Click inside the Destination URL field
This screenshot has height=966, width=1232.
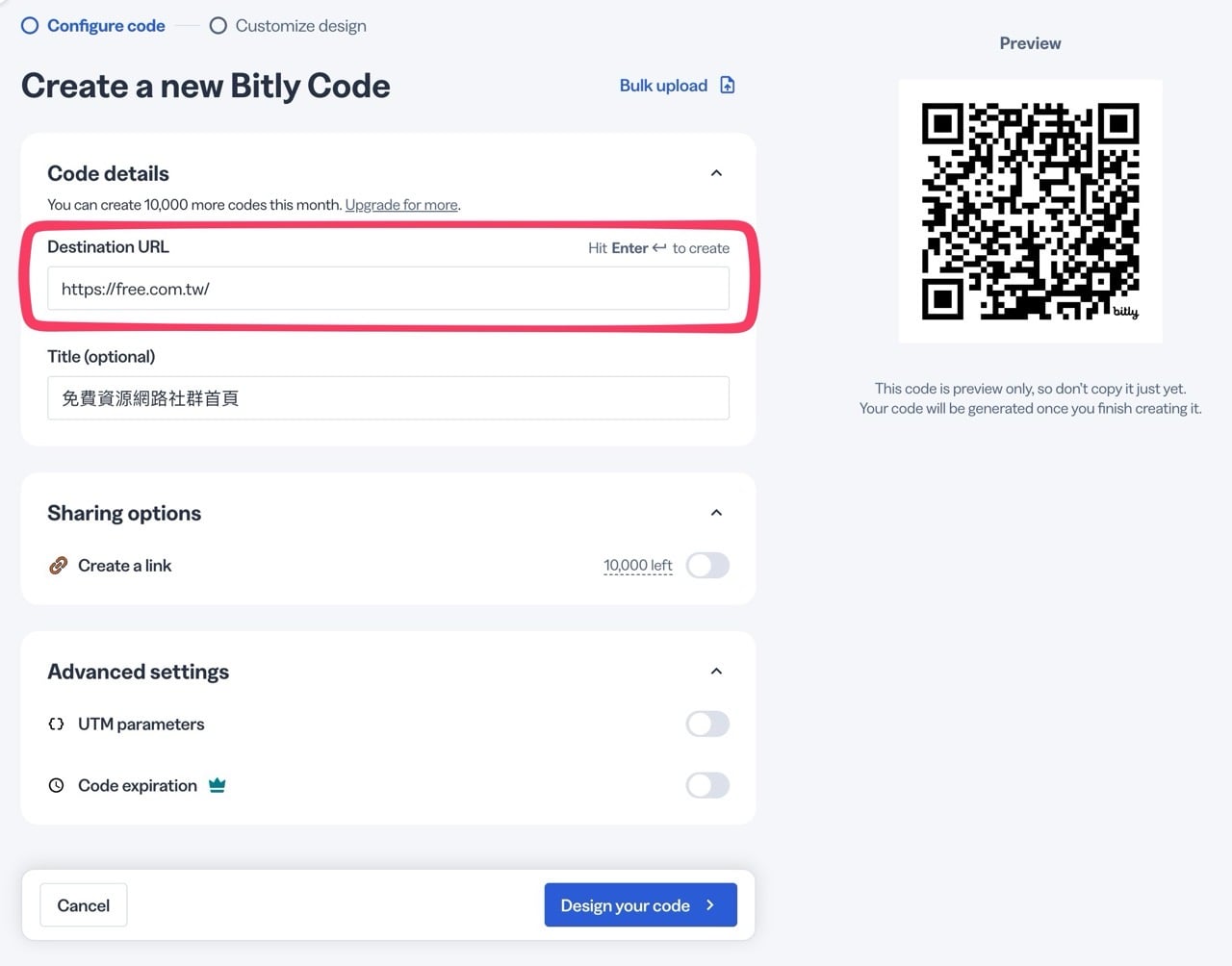[387, 288]
